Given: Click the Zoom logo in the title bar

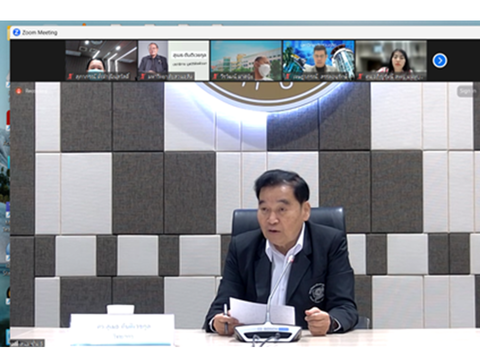Looking at the screenshot, I should tap(16, 32).
